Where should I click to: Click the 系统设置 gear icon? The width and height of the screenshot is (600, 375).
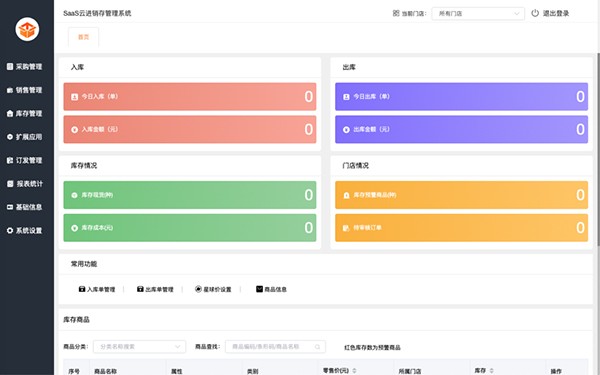(10, 231)
